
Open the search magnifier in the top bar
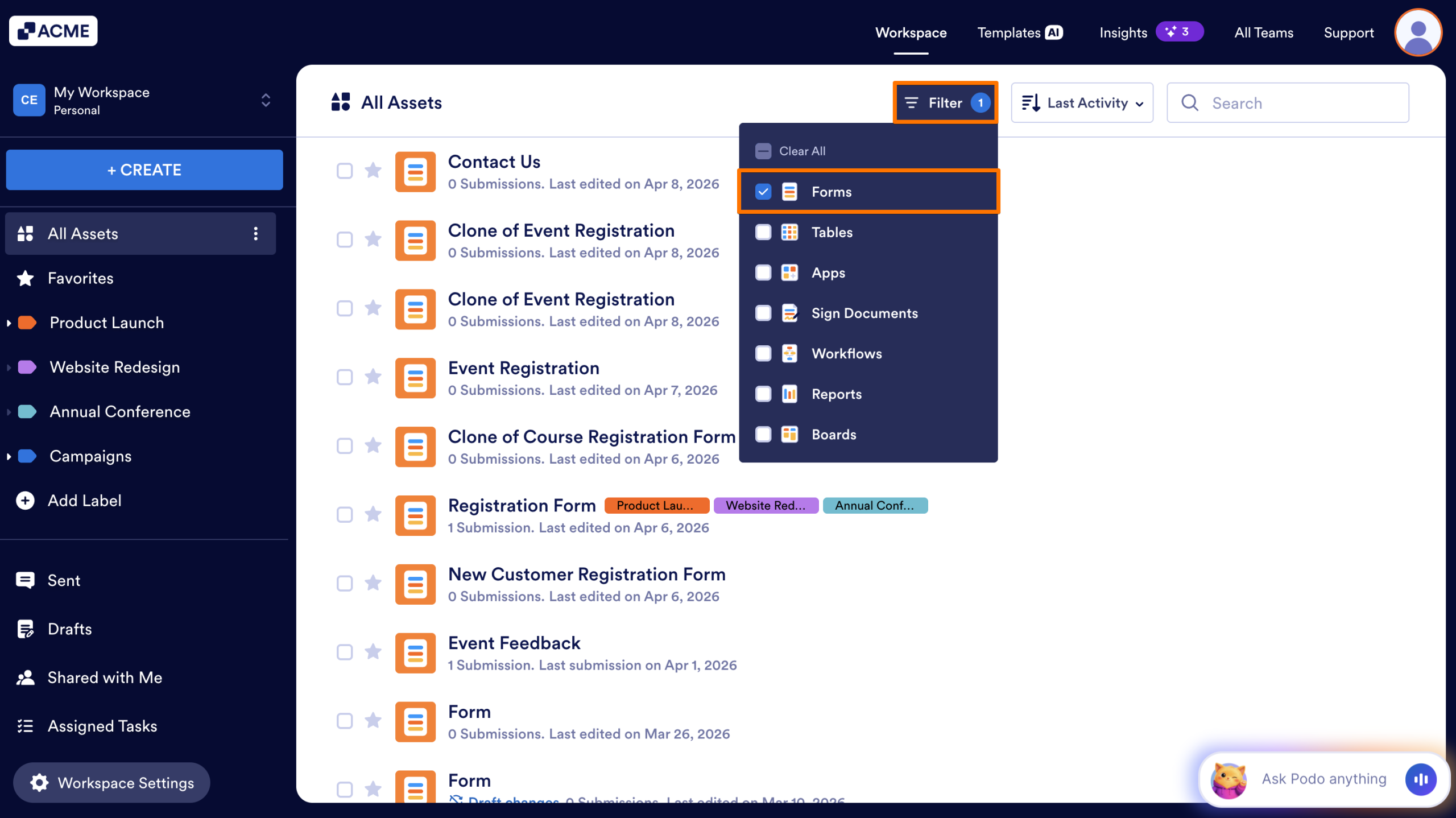click(x=1190, y=102)
